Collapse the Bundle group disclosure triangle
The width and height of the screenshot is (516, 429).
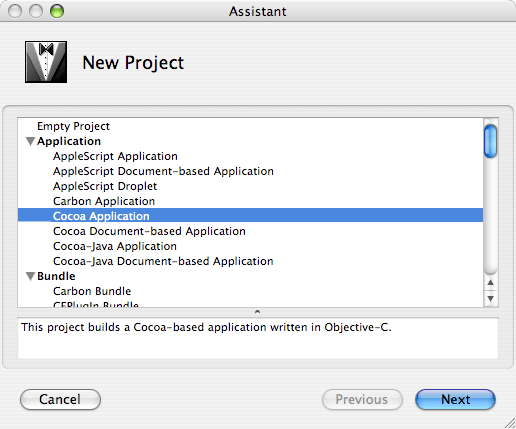tap(30, 276)
